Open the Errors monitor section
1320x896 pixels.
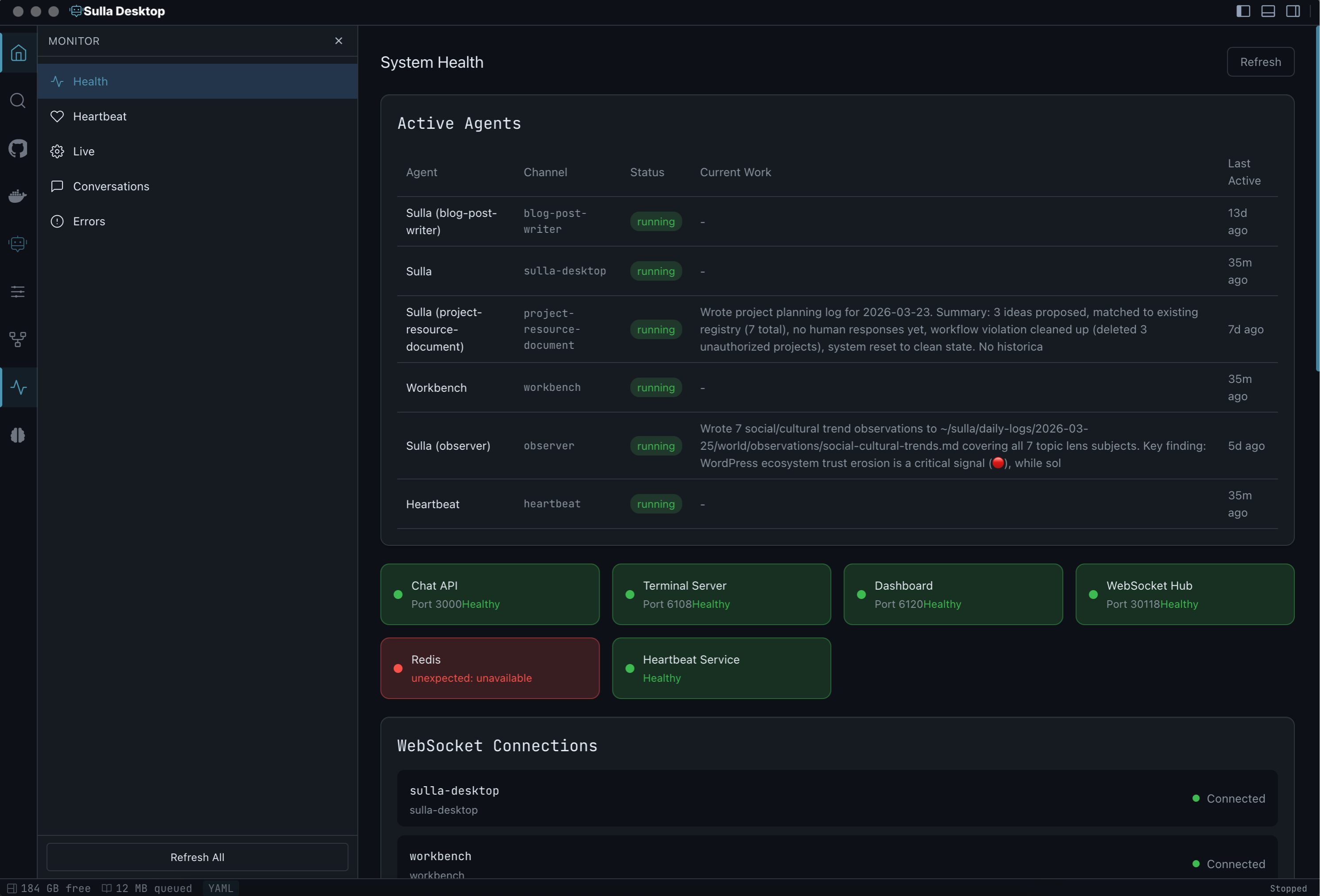(89, 221)
